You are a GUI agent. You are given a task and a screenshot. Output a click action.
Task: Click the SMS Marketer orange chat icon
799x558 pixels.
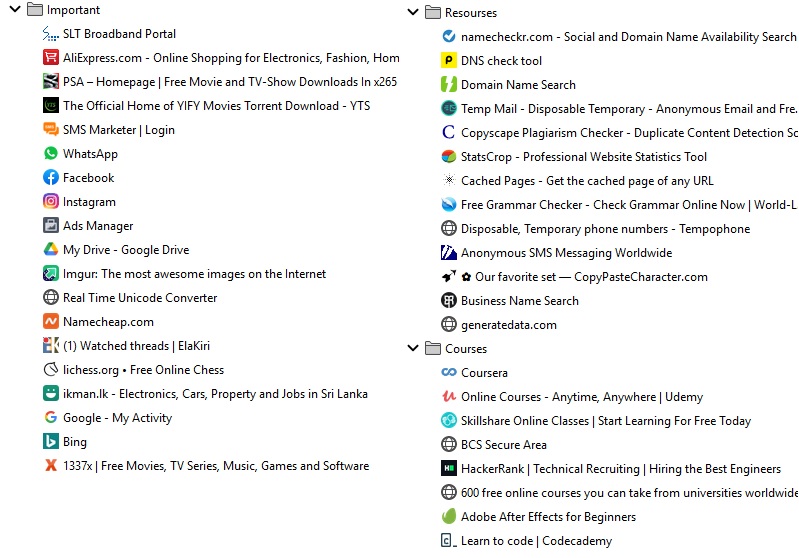[x=50, y=129]
